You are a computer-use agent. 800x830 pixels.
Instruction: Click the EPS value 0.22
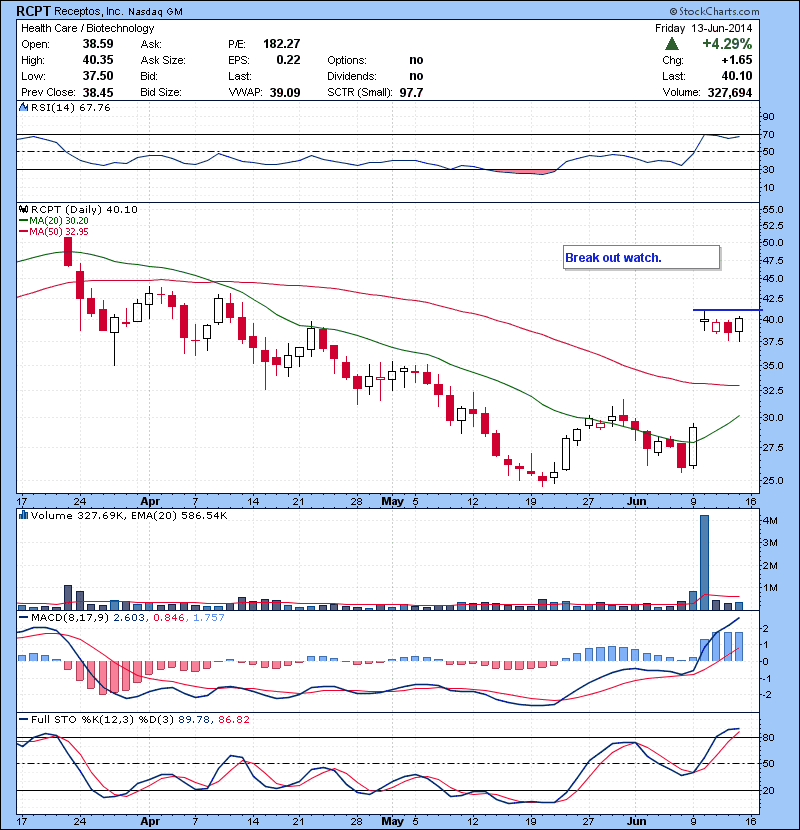click(x=289, y=60)
